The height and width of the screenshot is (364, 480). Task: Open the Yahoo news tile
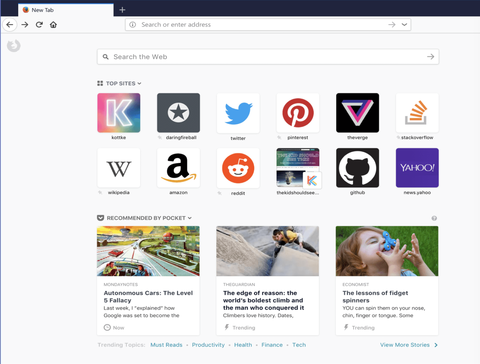coord(417,168)
